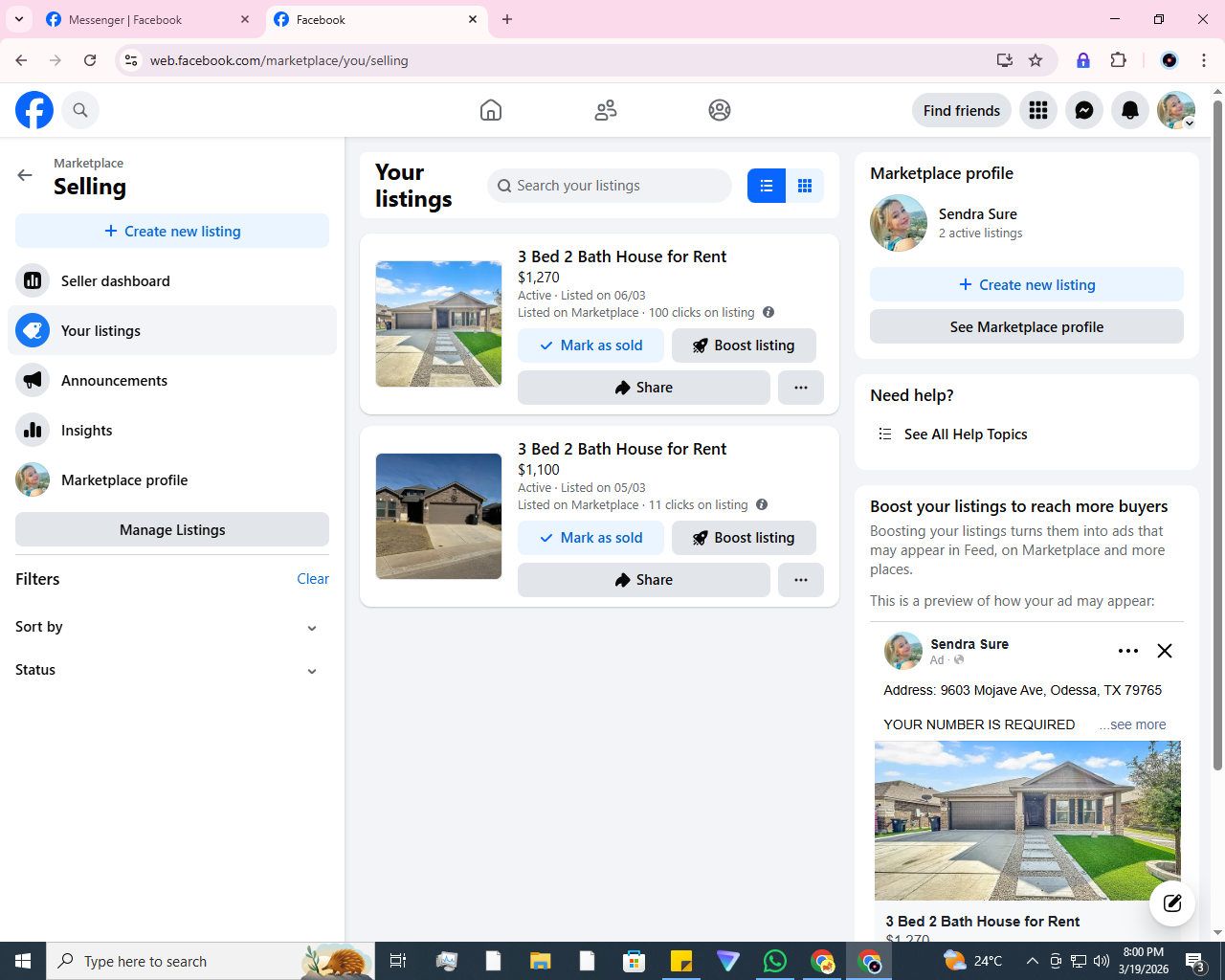Click Create new listing in Marketplace profile panel
The height and width of the screenshot is (980, 1225).
[x=1027, y=284]
